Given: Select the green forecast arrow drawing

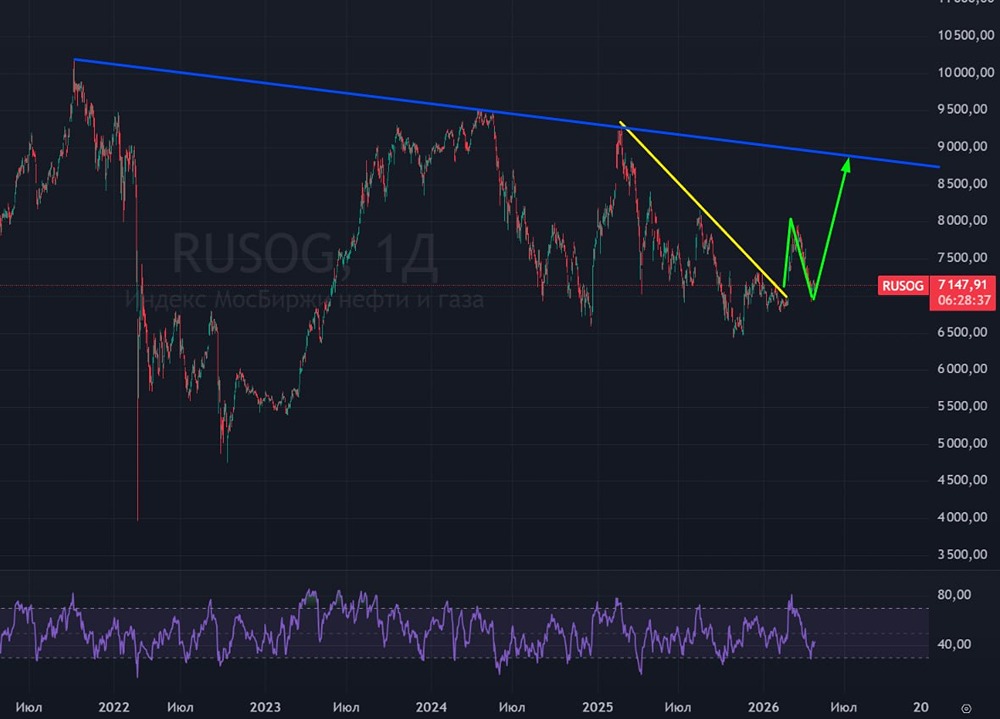Looking at the screenshot, I should 829,230.
